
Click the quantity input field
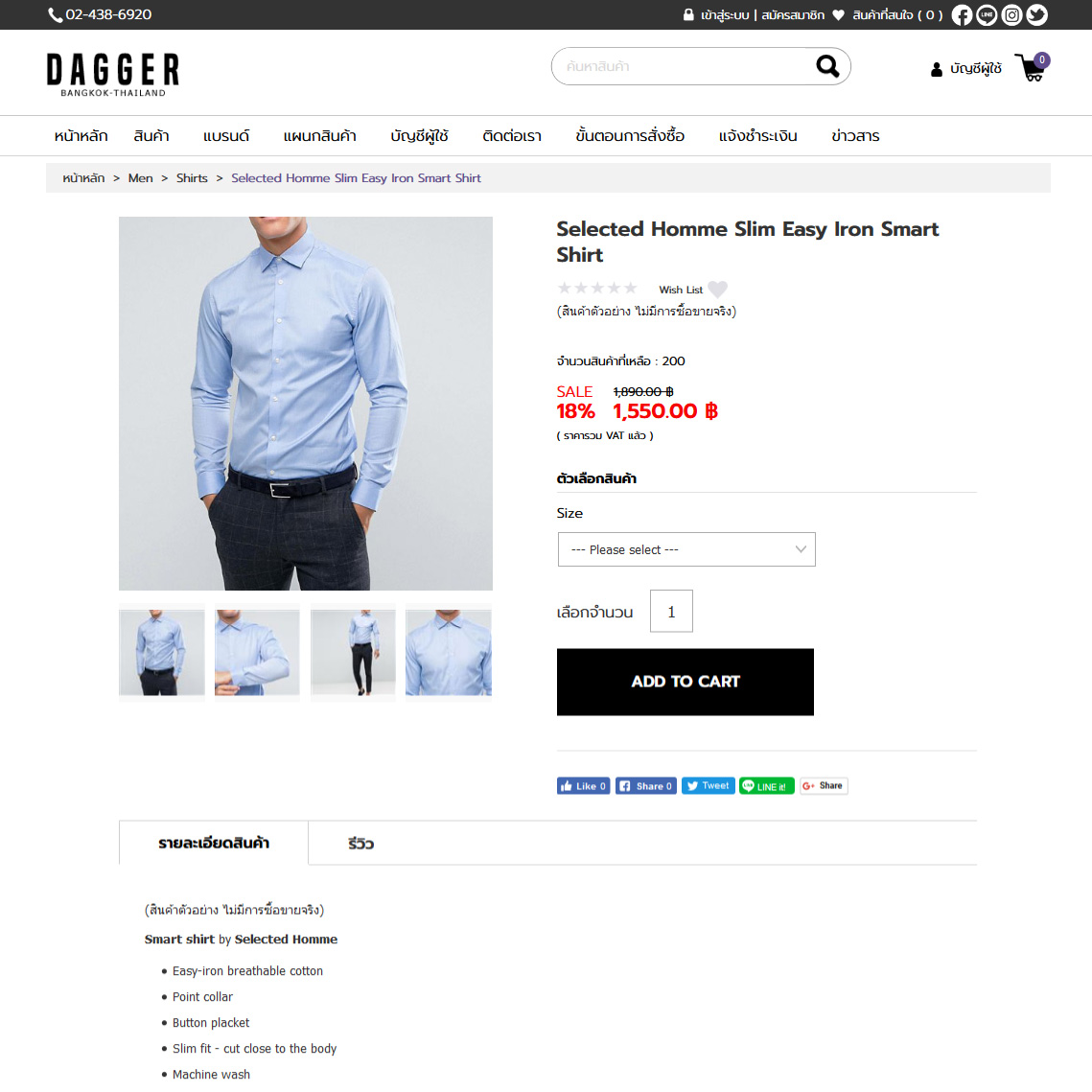coord(671,612)
